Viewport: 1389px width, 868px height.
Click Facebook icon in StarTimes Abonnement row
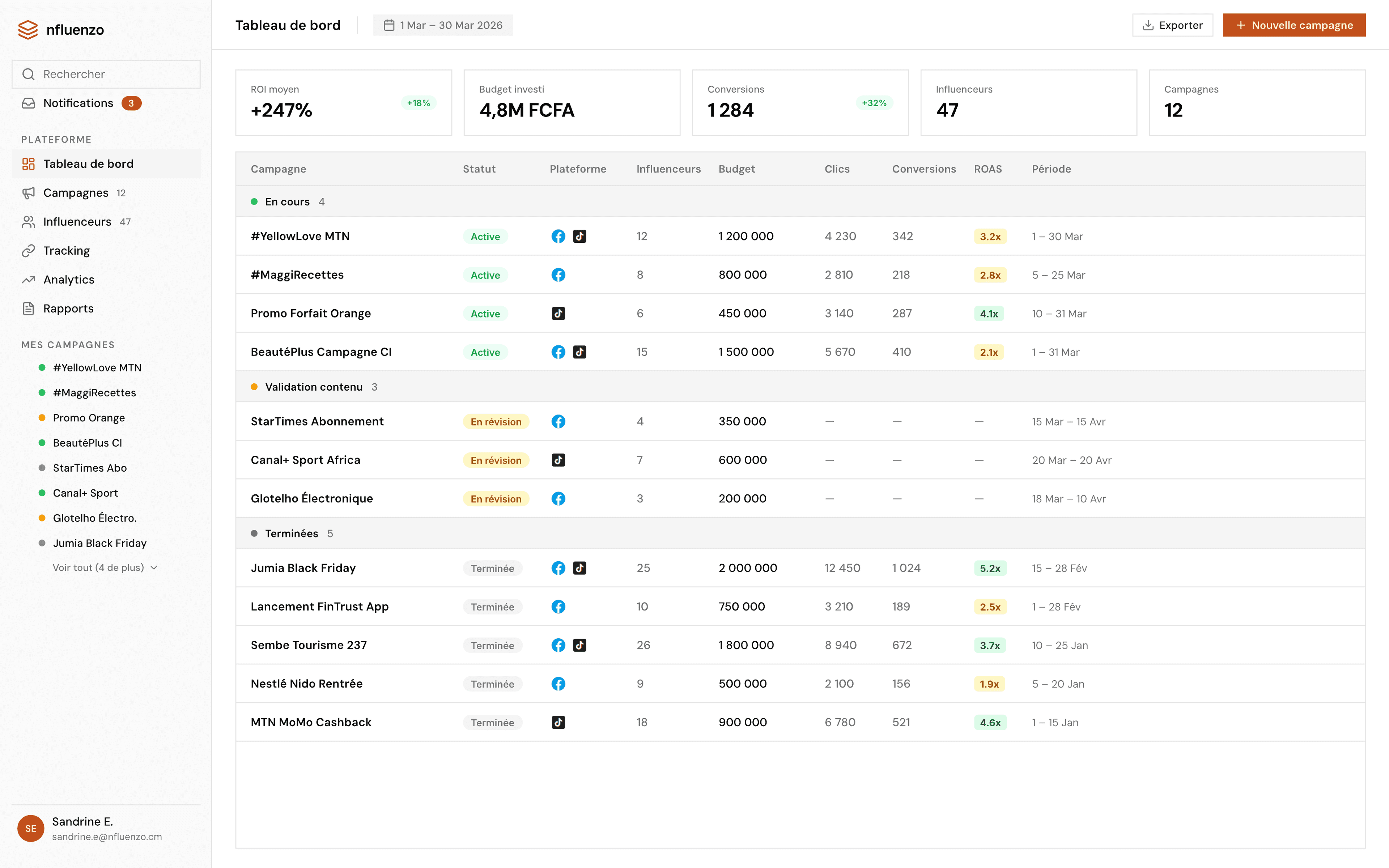pos(558,421)
